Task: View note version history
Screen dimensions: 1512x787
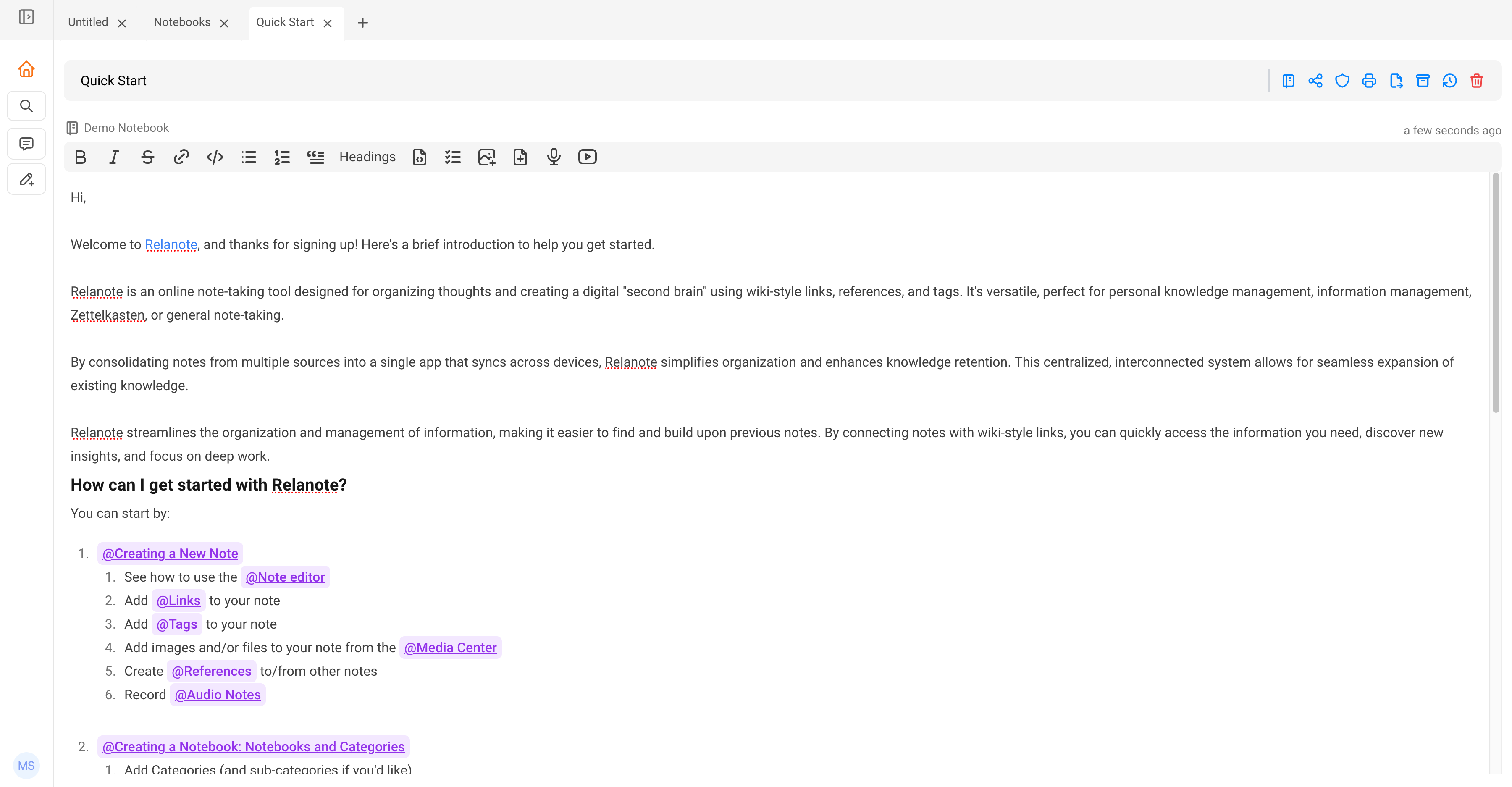Action: [x=1450, y=81]
